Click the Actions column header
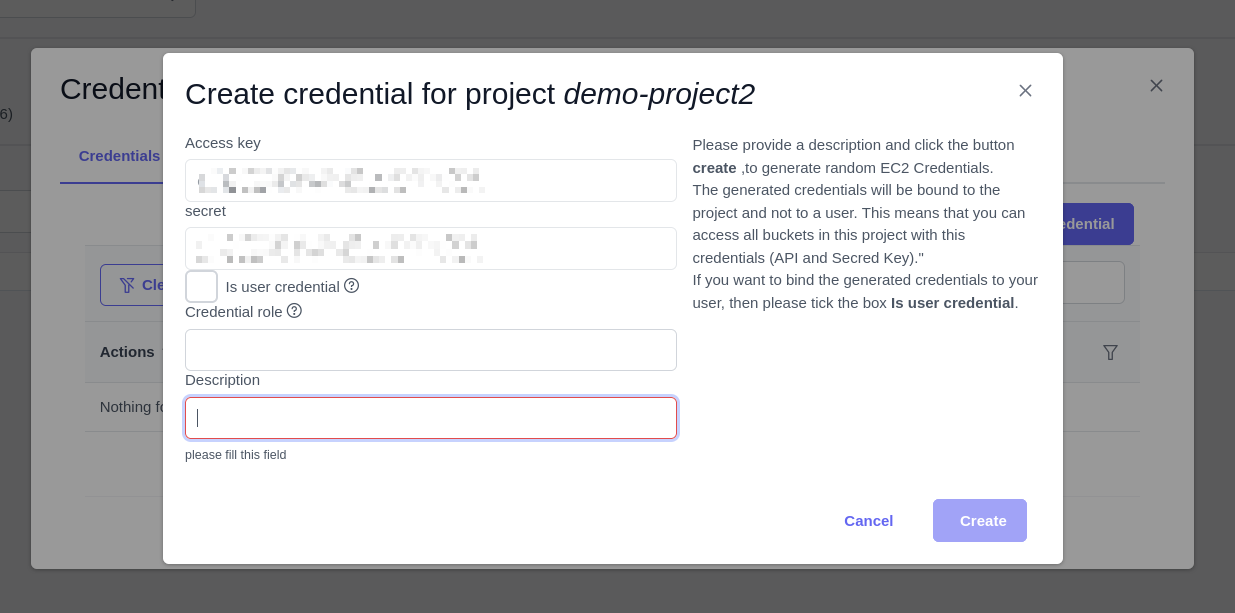1235x613 pixels. (126, 352)
